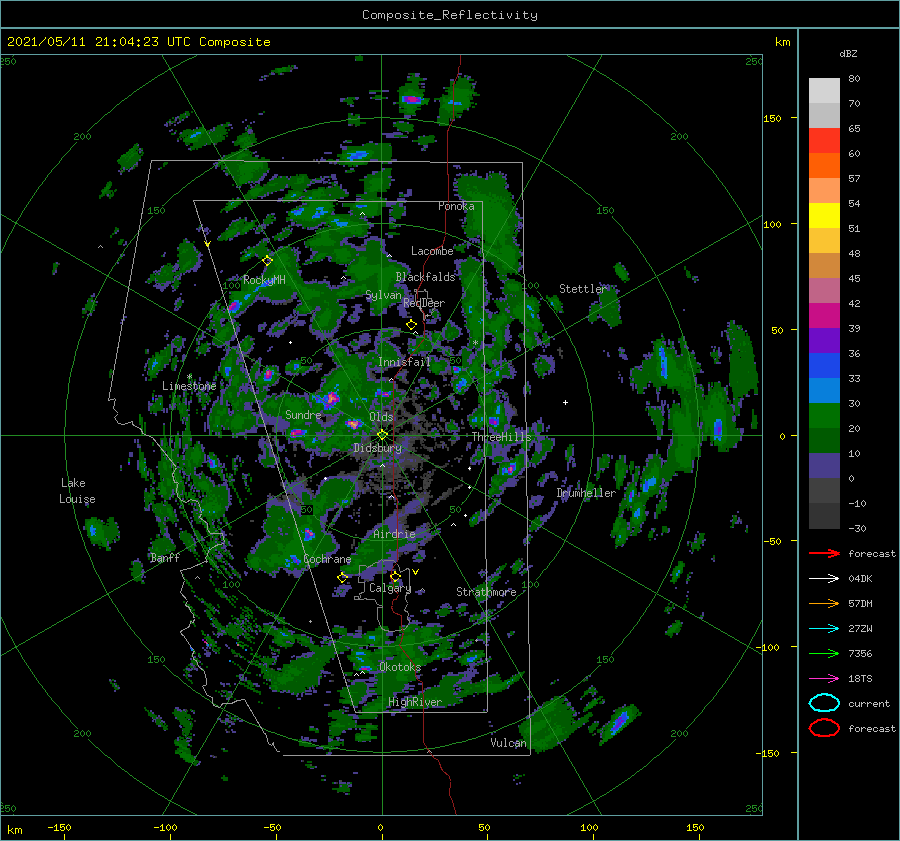Click the white plus marker north of Drumheller
The height and width of the screenshot is (841, 900).
pyautogui.click(x=565, y=402)
